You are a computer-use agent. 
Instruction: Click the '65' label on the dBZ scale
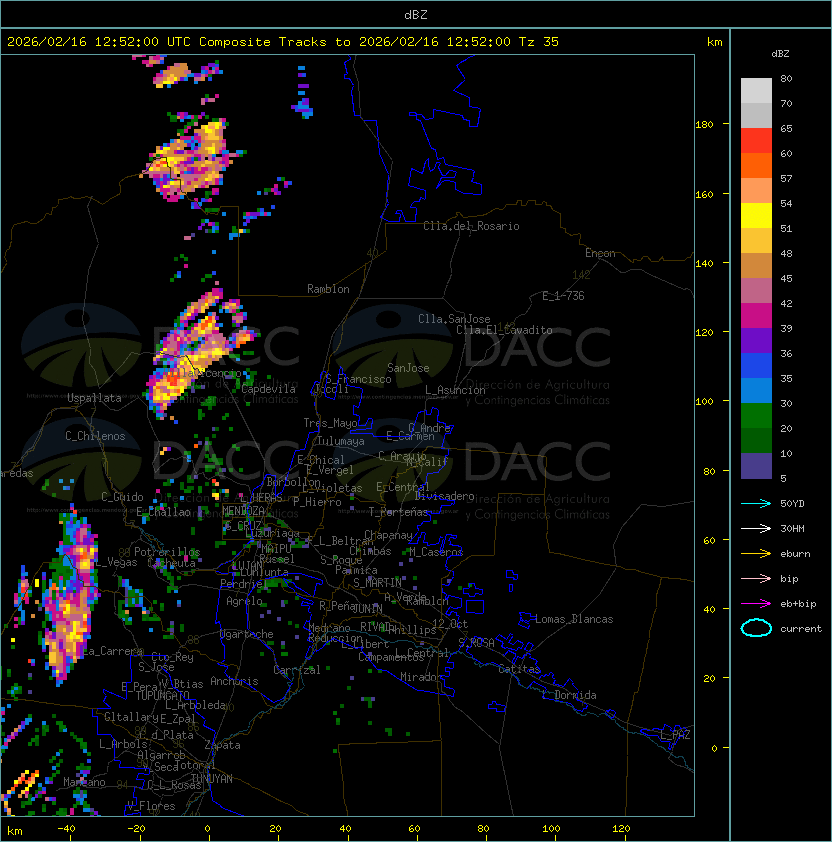tap(786, 128)
